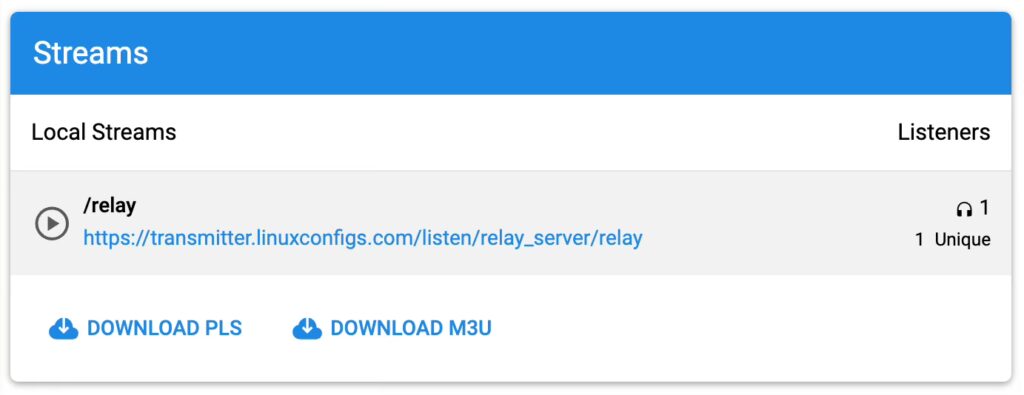Screen dimensions: 1024x395
Task: Click the DOWNLOAD PLS text label
Action: coord(165,328)
